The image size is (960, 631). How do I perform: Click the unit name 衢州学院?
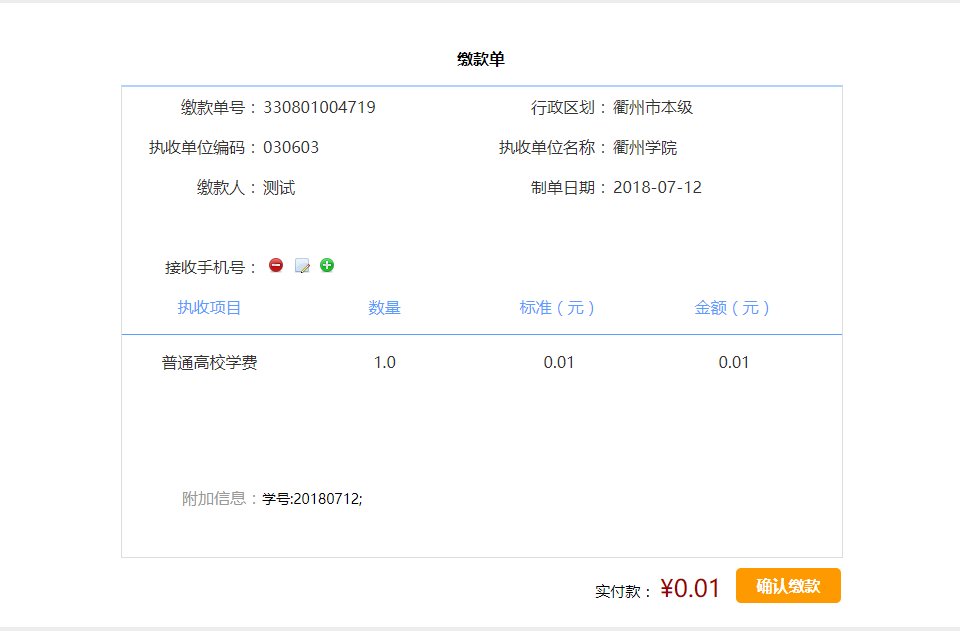coord(645,147)
